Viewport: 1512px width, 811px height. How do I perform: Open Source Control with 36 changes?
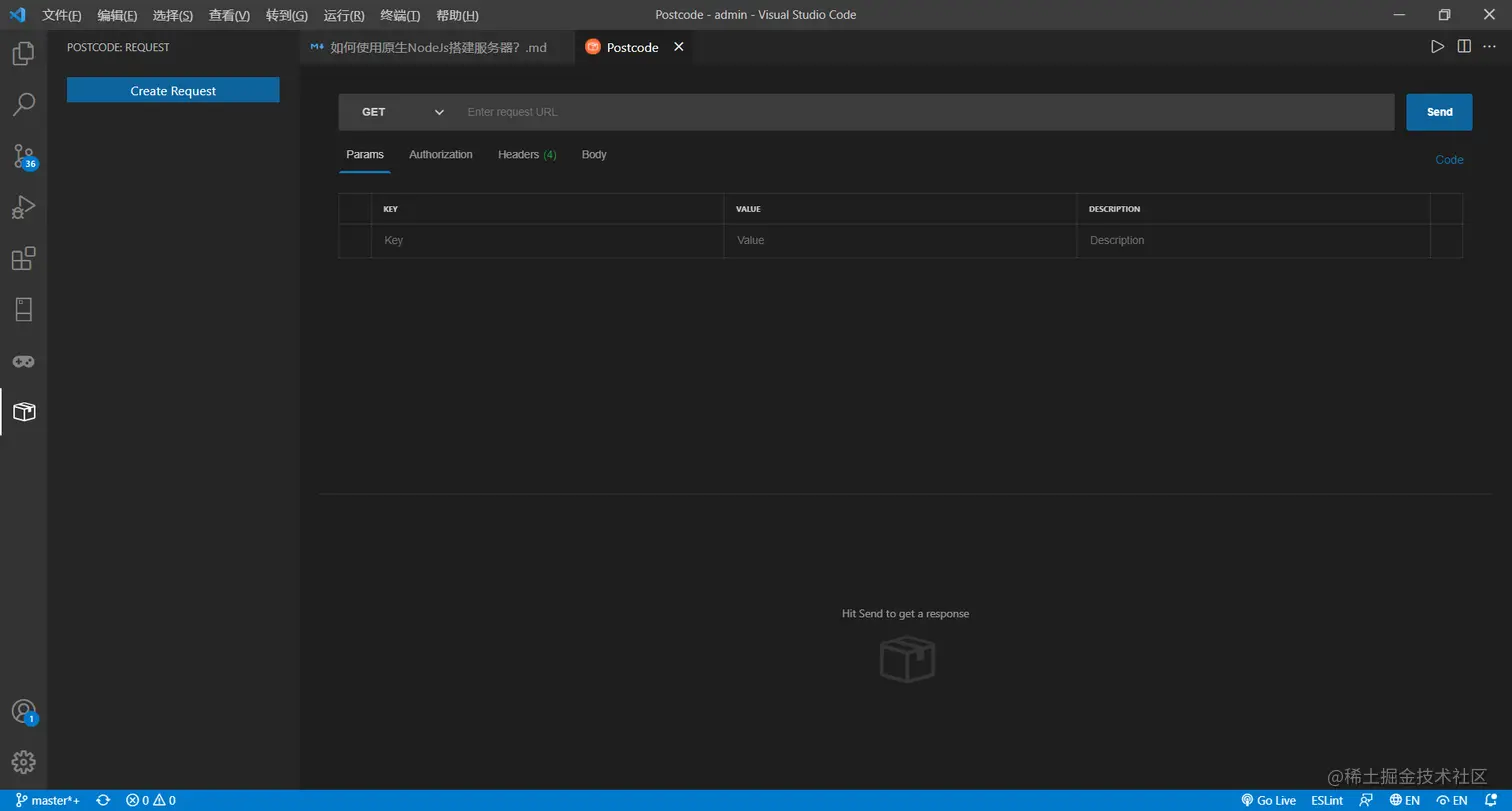pos(23,156)
